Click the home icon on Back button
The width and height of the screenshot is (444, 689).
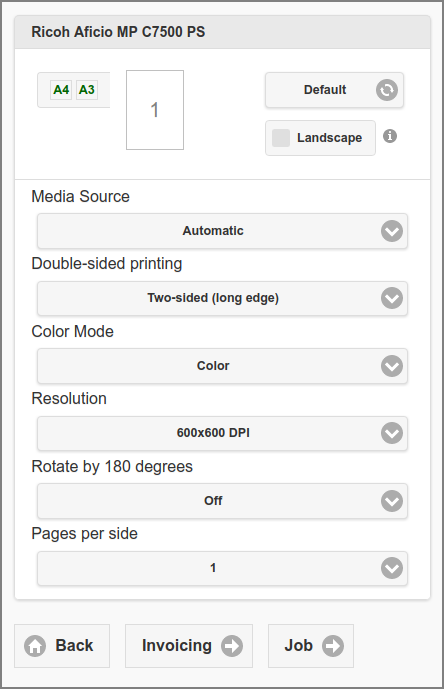pyautogui.click(x=35, y=646)
